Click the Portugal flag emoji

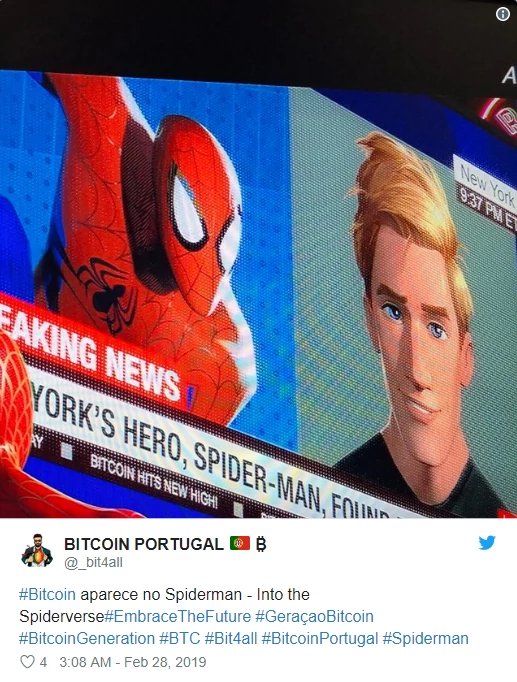click(240, 543)
